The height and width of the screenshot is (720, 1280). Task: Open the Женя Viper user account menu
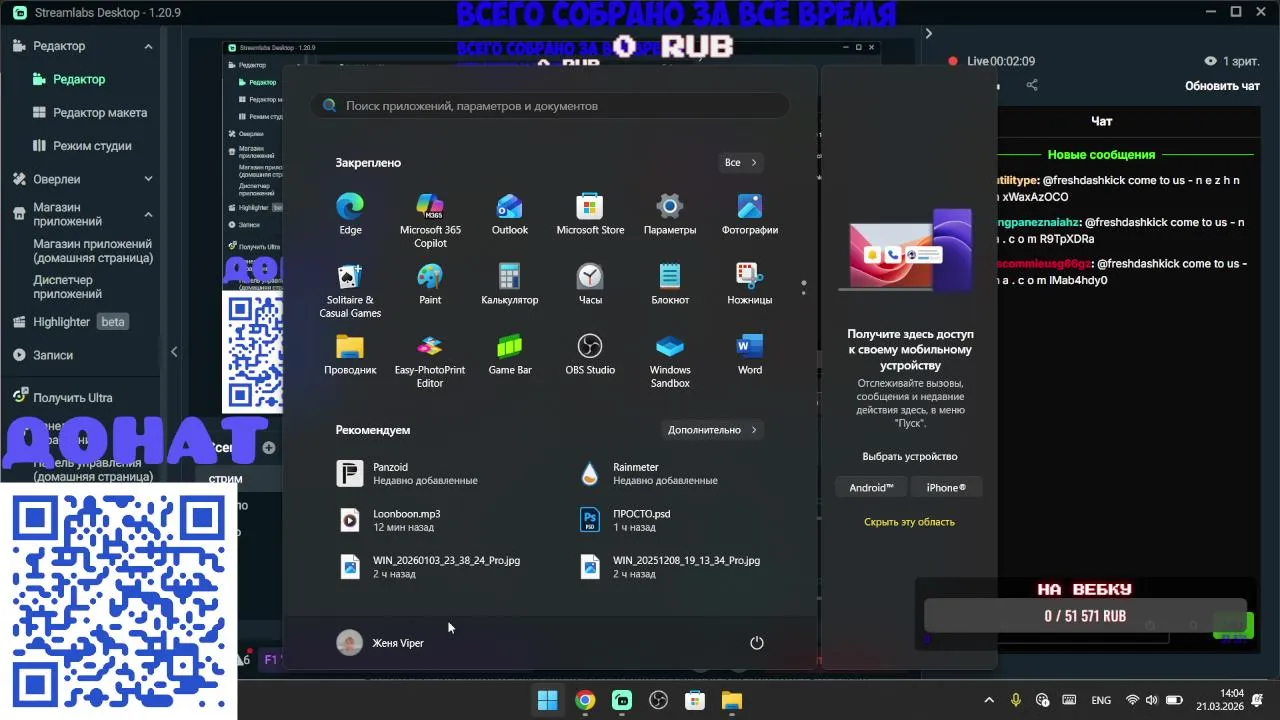pos(380,643)
